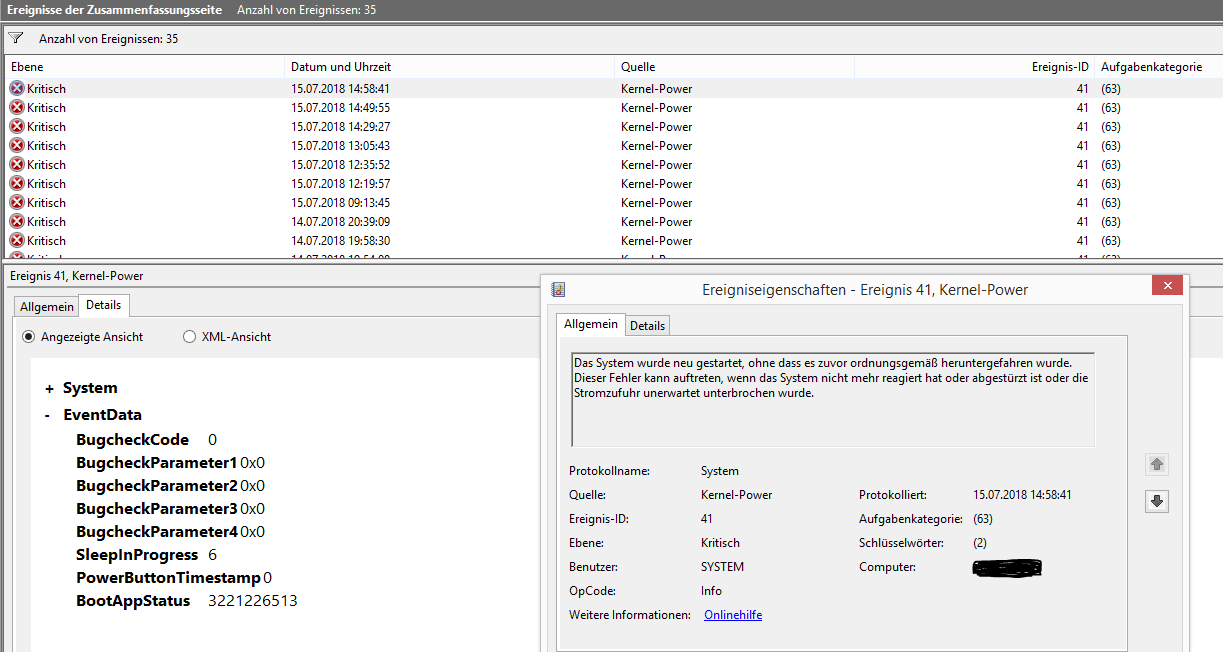1223x652 pixels.
Task: Select event dated 15.07.2018 13:05:43
Action: pos(612,145)
